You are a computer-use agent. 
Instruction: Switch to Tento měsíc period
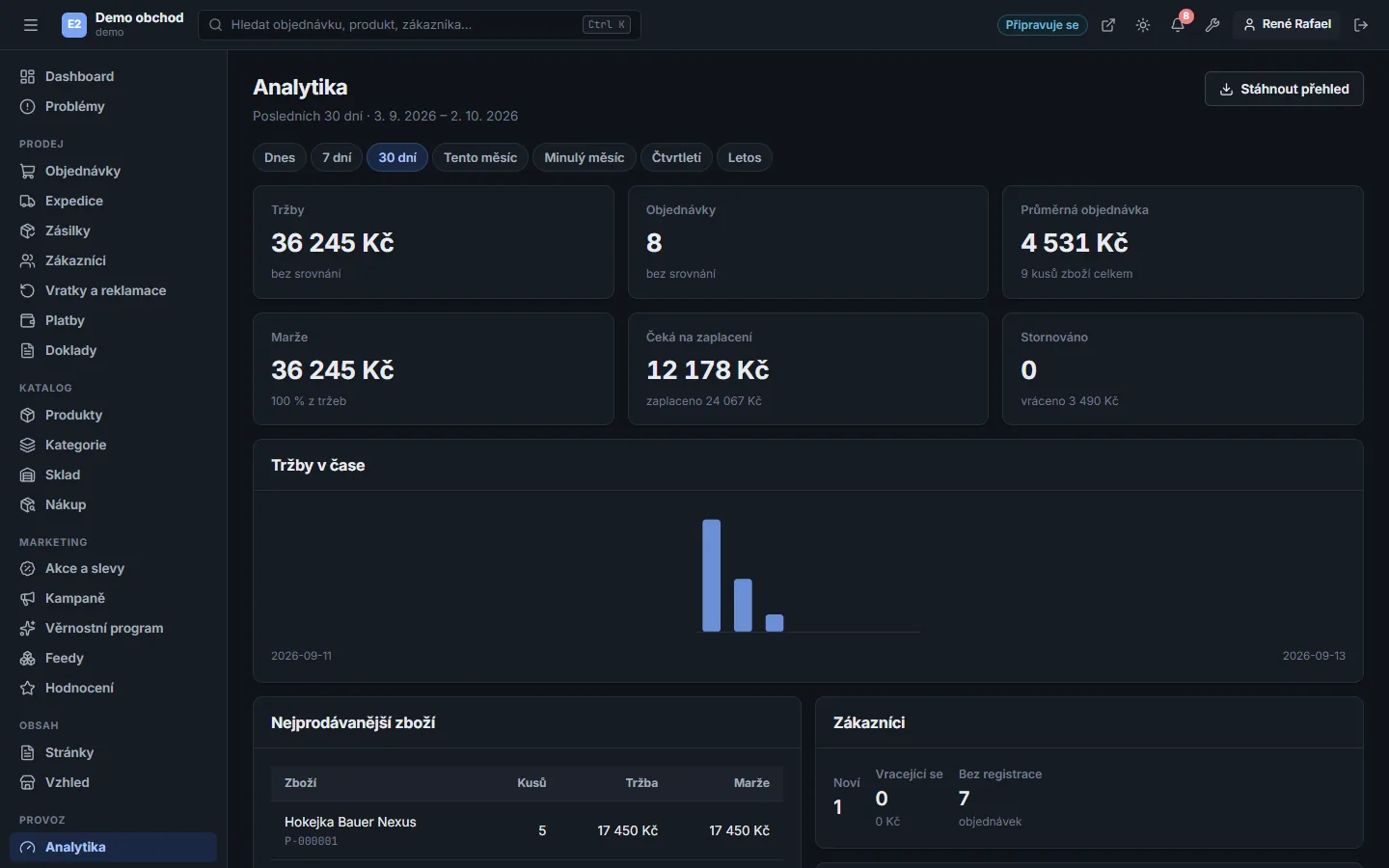coord(480,157)
